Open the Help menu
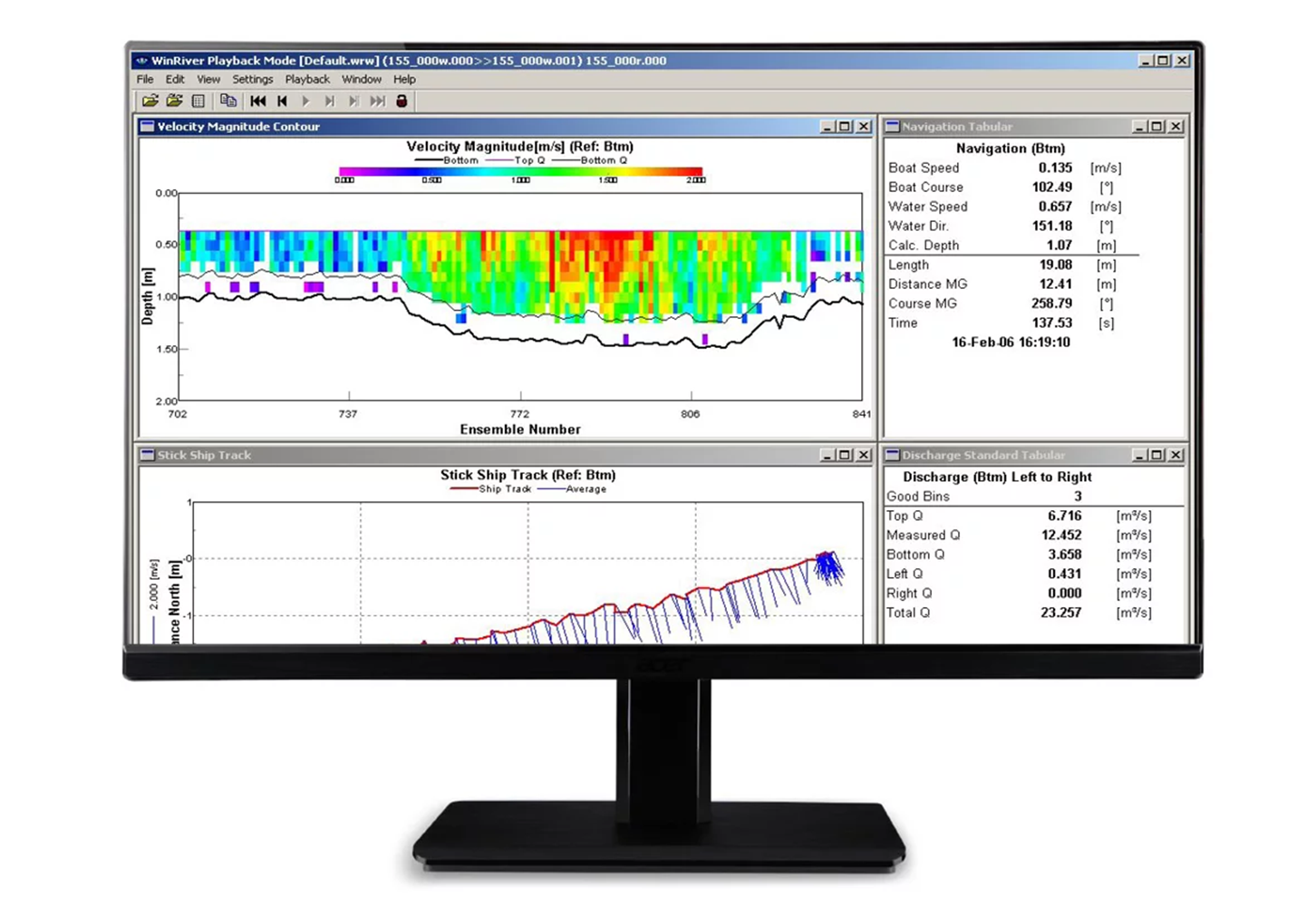The image size is (1316, 906). (x=404, y=80)
